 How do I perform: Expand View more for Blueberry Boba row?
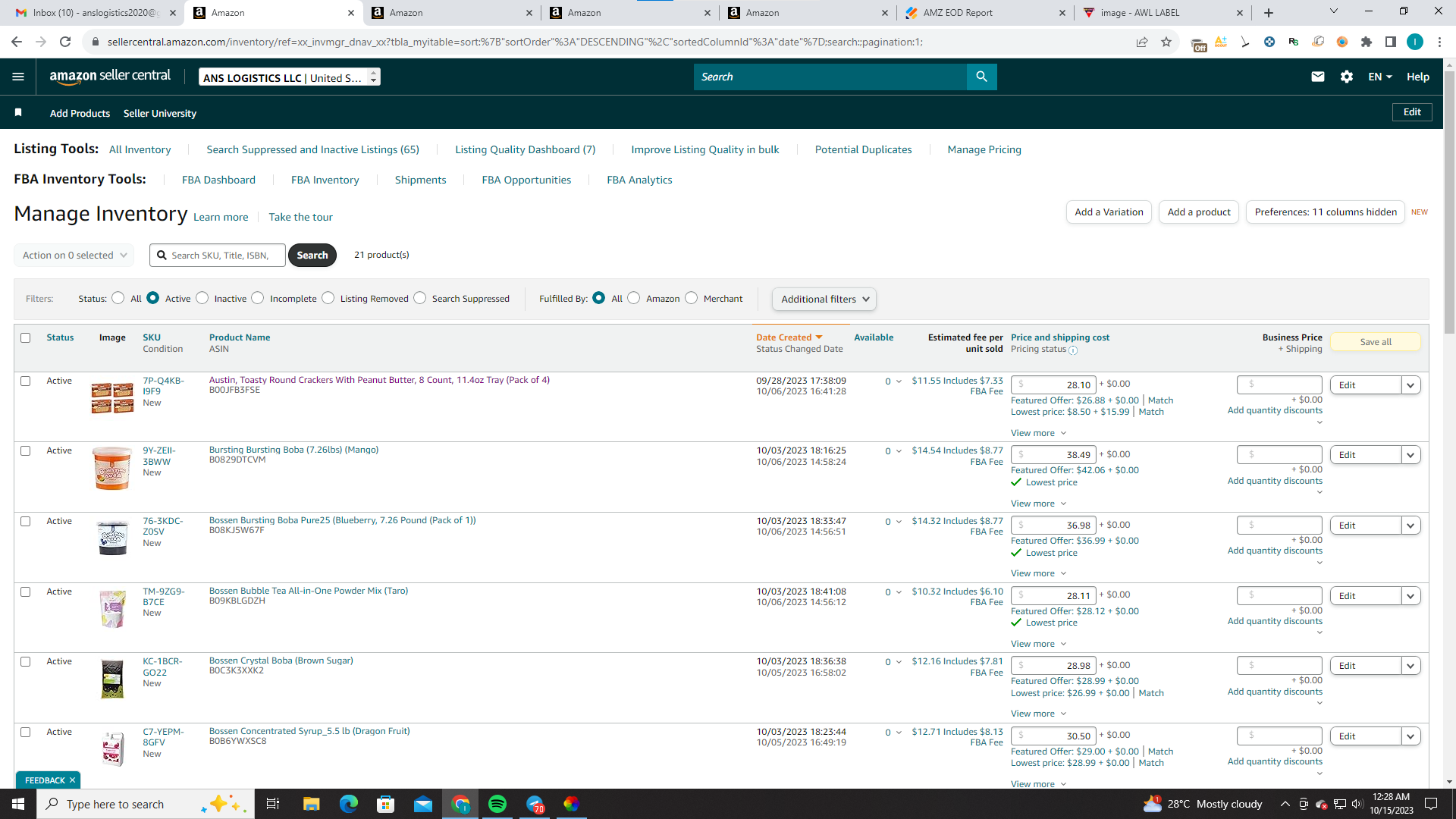pyautogui.click(x=1039, y=573)
